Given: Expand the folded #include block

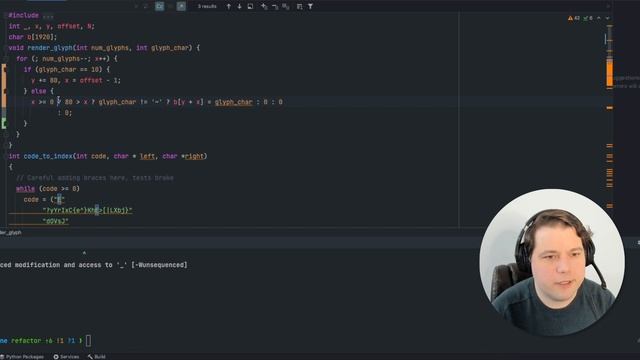Looking at the screenshot, I should click(48, 16).
